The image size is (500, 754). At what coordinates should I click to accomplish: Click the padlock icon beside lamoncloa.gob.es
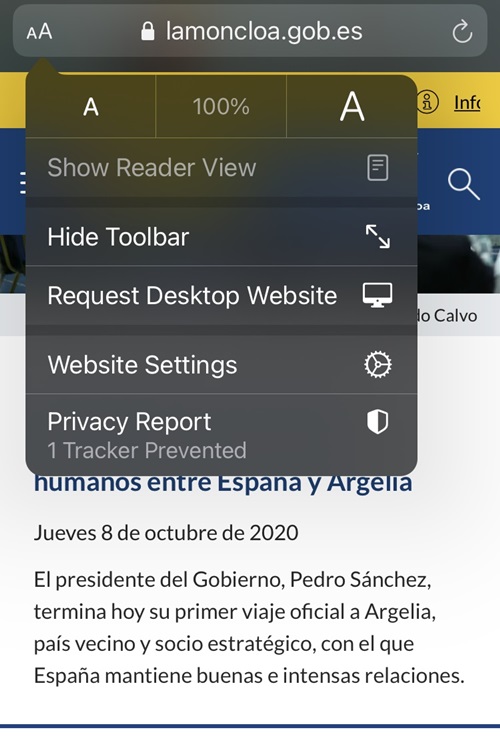pyautogui.click(x=148, y=31)
